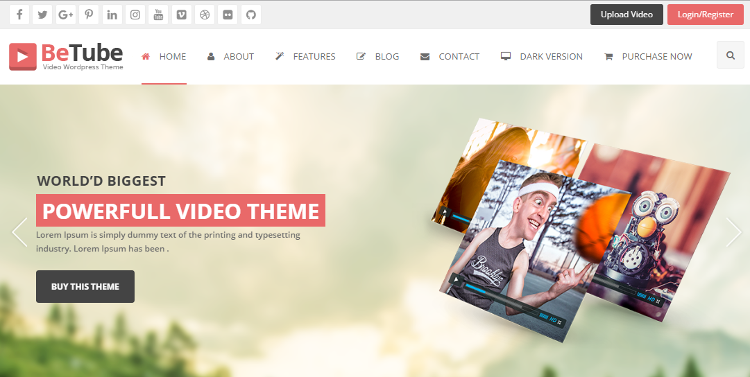This screenshot has width=750, height=377.
Task: Open the Flickr social icon
Action: tap(228, 15)
